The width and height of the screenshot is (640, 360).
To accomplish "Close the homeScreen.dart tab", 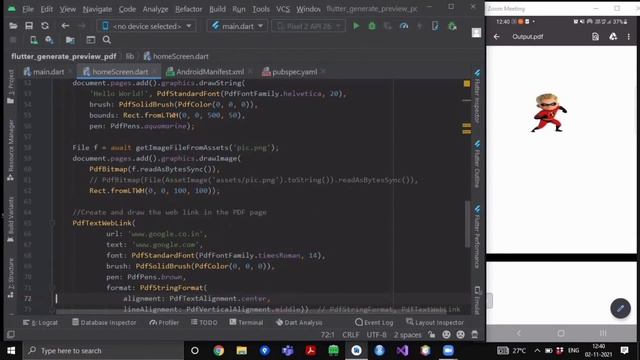I will pos(154,72).
